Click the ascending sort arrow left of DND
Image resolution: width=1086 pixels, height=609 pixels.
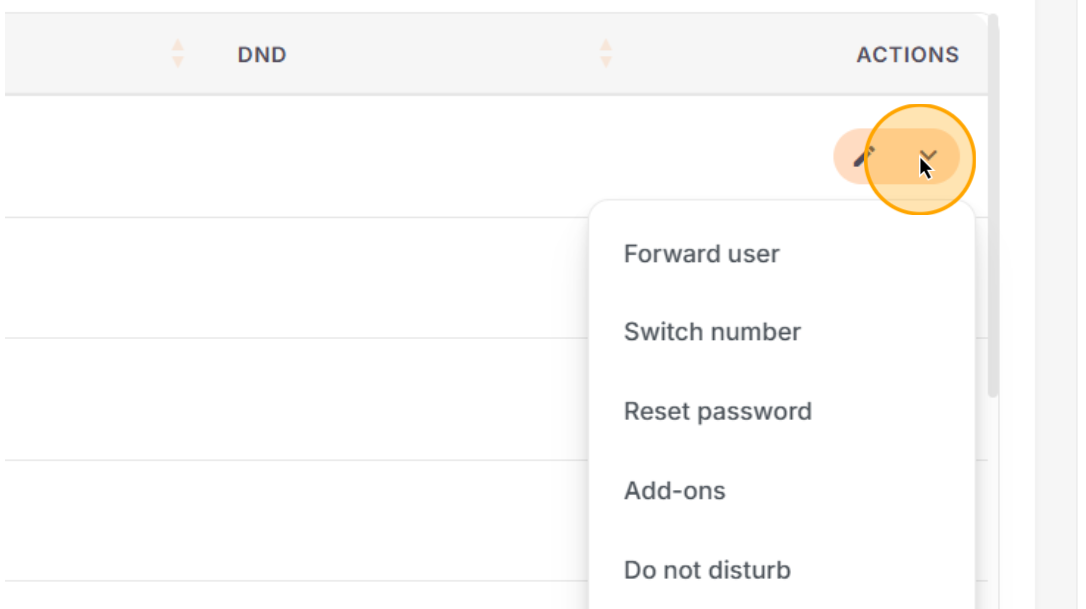click(177, 46)
